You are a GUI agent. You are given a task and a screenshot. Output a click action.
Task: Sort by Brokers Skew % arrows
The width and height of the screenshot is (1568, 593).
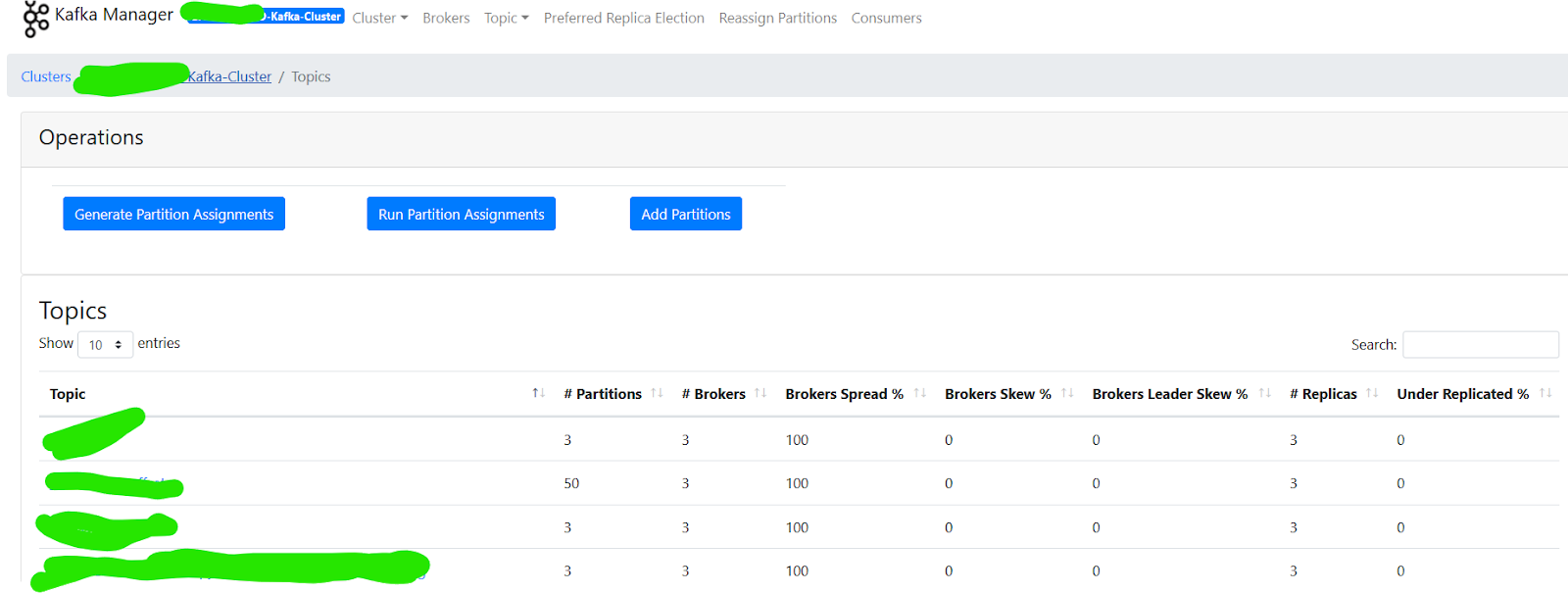(1067, 393)
